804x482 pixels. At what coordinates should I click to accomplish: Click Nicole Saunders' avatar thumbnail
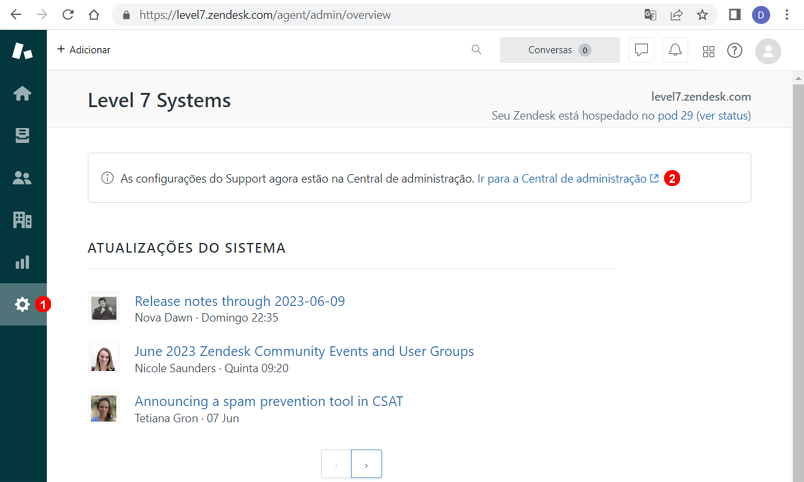[x=104, y=357]
